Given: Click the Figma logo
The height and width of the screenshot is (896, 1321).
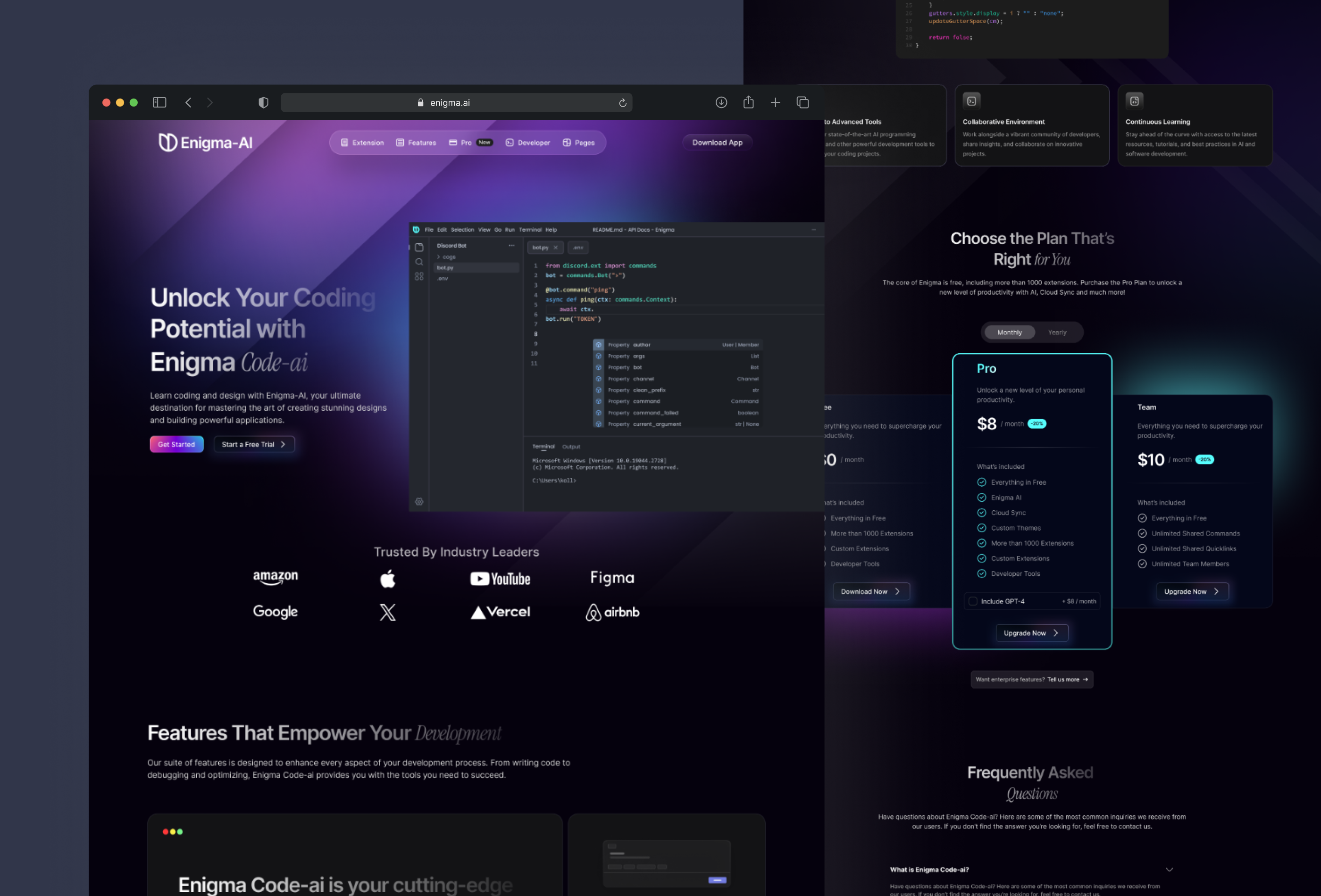Looking at the screenshot, I should click(612, 578).
